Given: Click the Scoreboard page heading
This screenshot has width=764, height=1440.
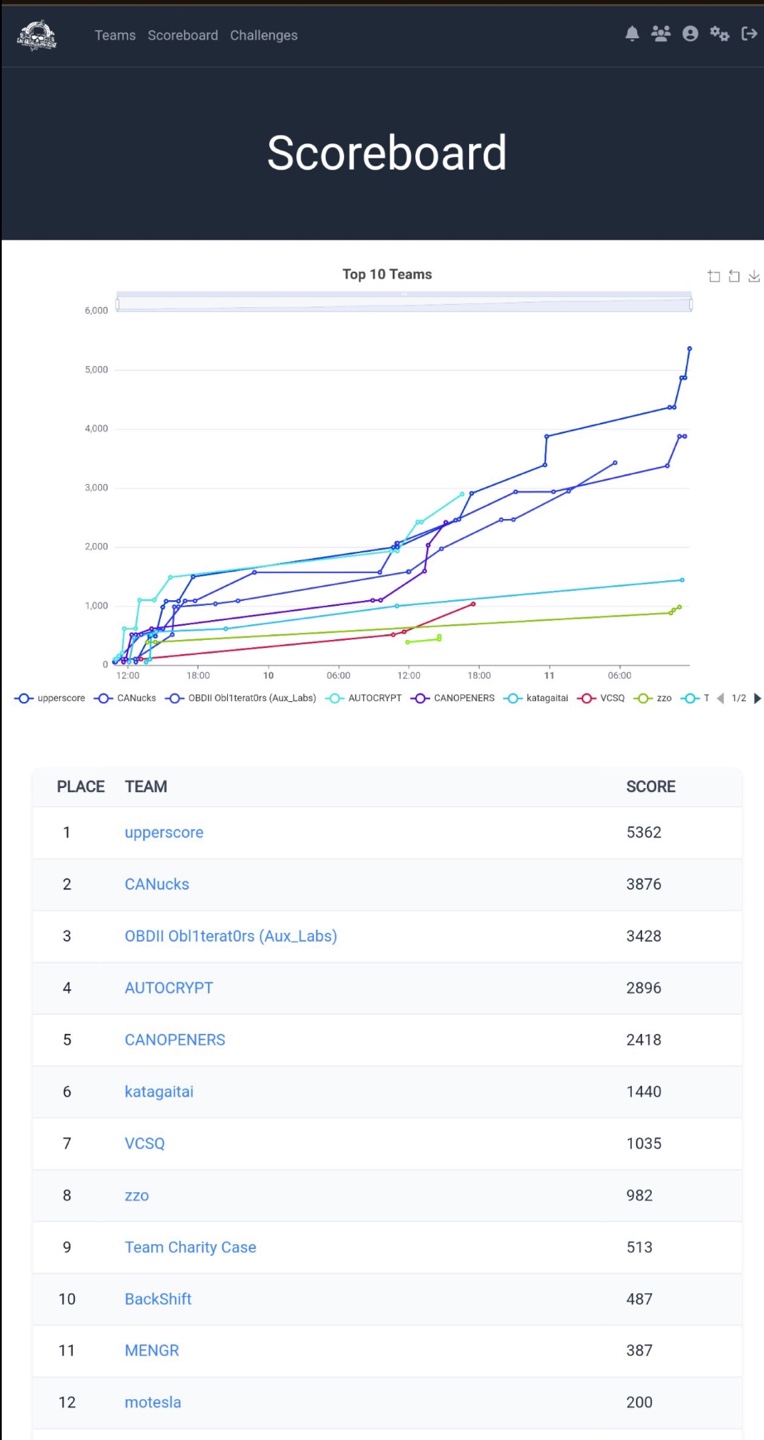Looking at the screenshot, I should click(x=387, y=153).
